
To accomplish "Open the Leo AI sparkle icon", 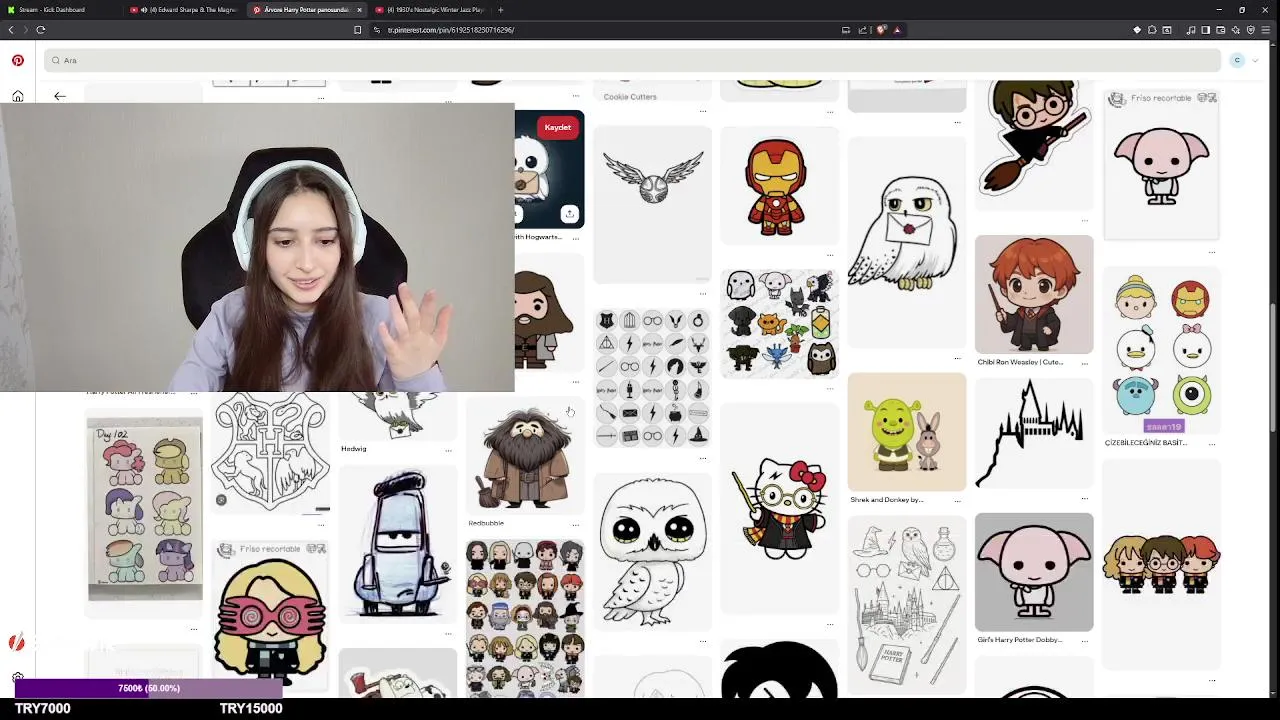I will click(x=1236, y=30).
